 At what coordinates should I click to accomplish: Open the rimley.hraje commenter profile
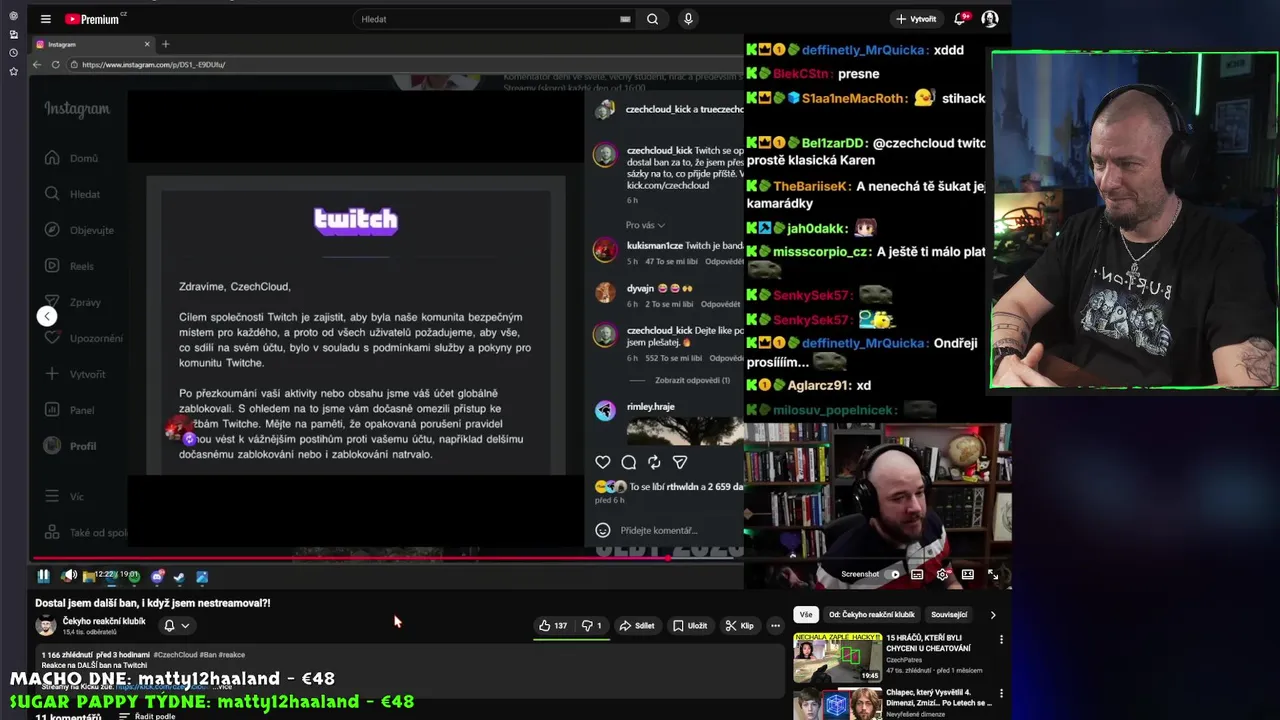point(651,407)
